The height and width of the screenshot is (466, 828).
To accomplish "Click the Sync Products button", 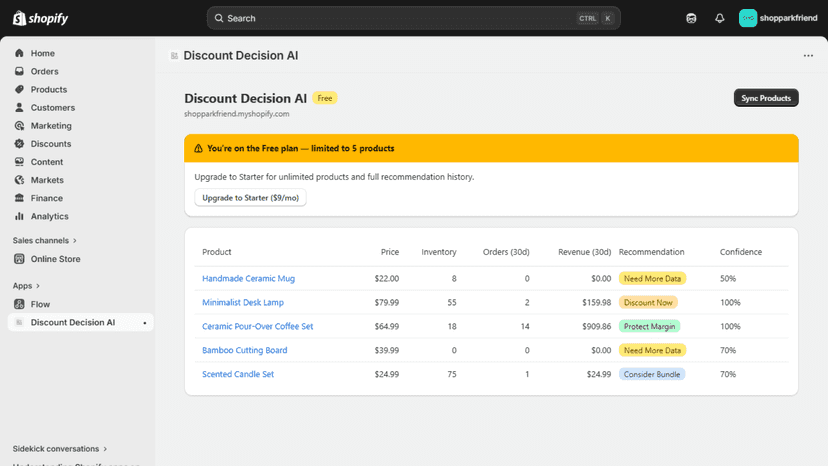I will tap(766, 98).
